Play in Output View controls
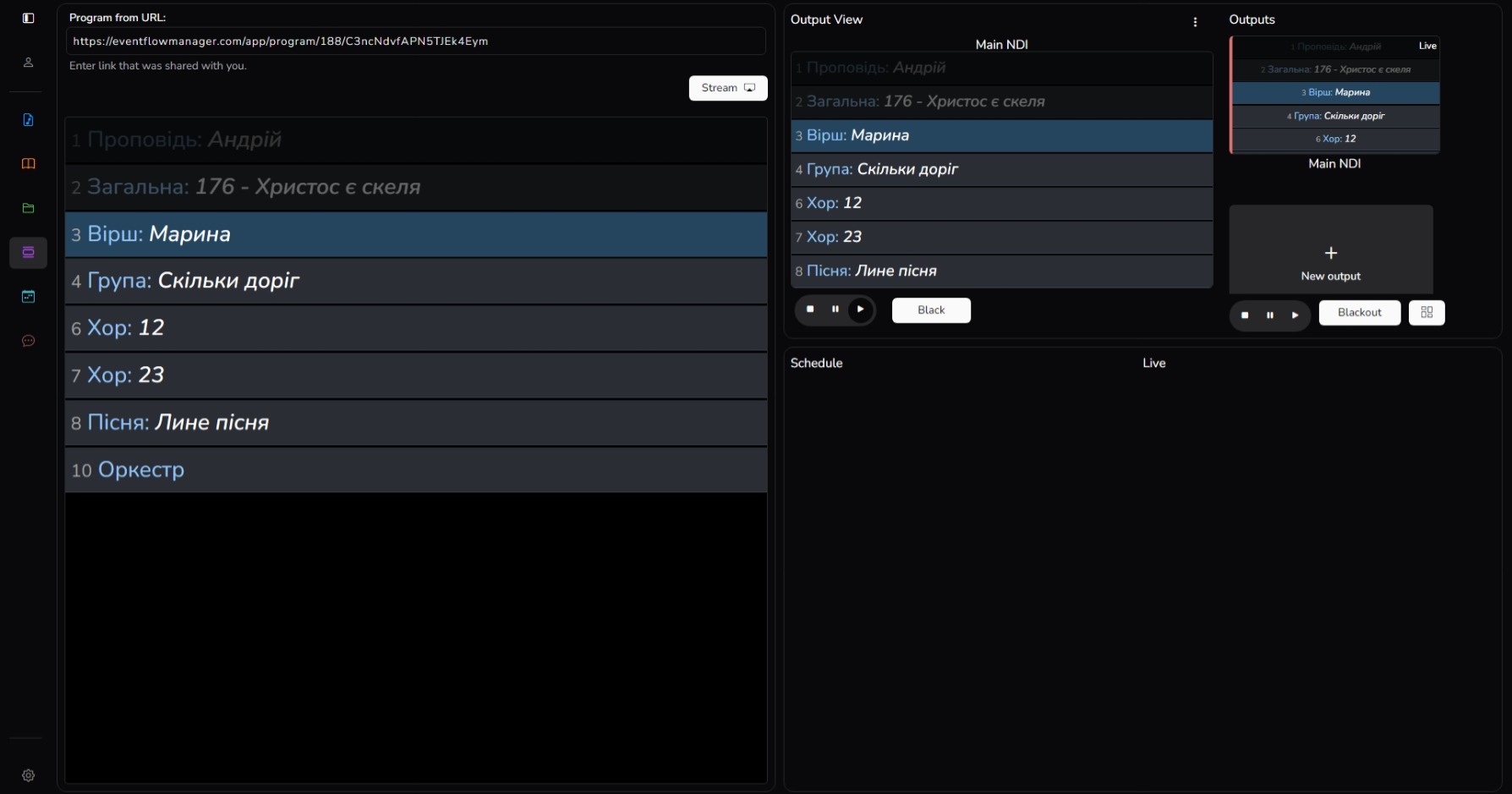This screenshot has height=794, width=1512. (x=860, y=309)
